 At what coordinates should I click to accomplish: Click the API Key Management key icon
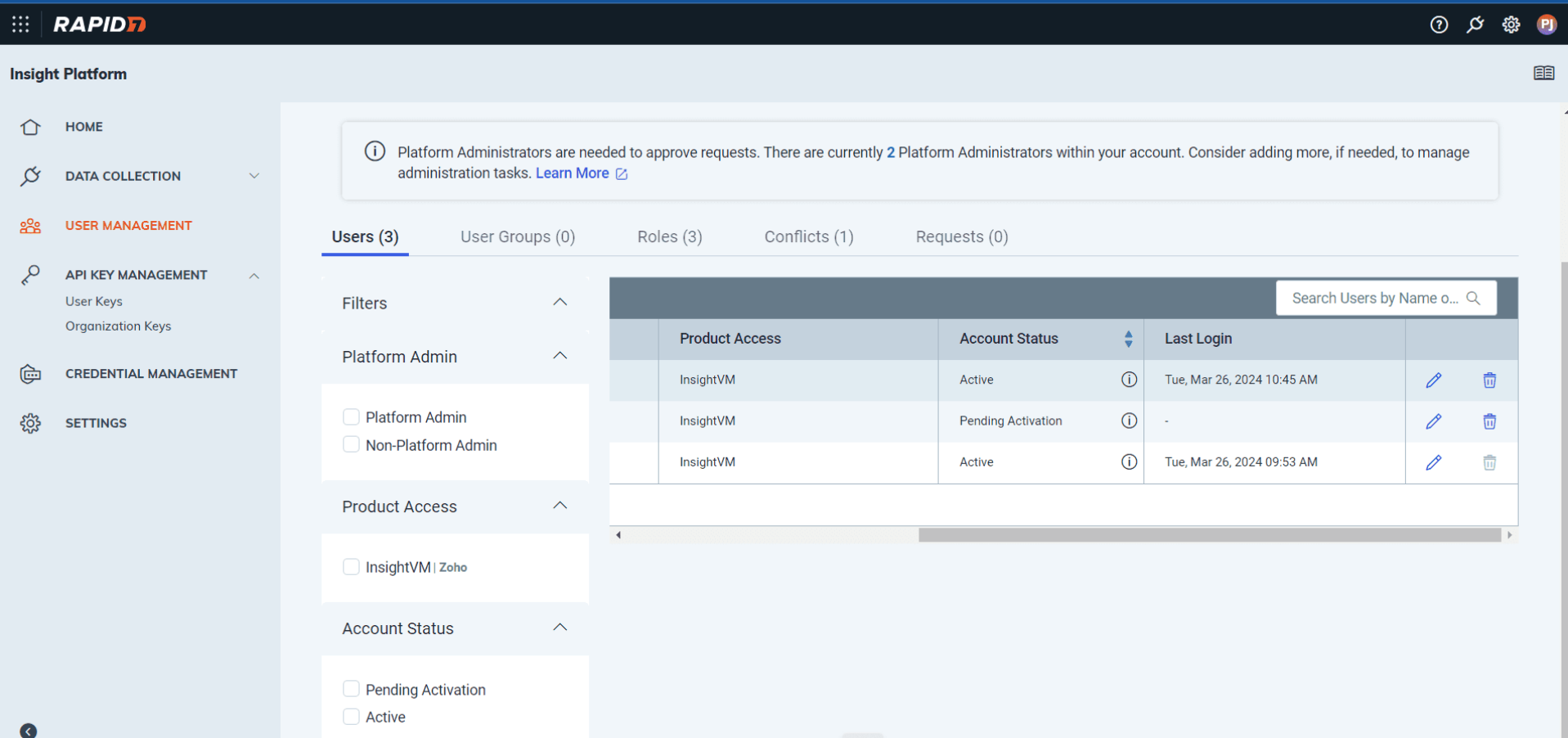30,275
